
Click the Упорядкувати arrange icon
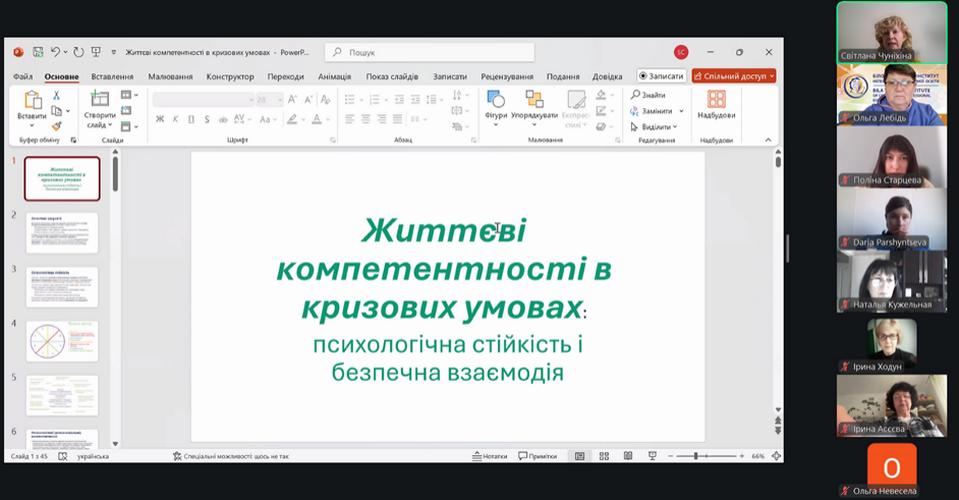coord(534,101)
